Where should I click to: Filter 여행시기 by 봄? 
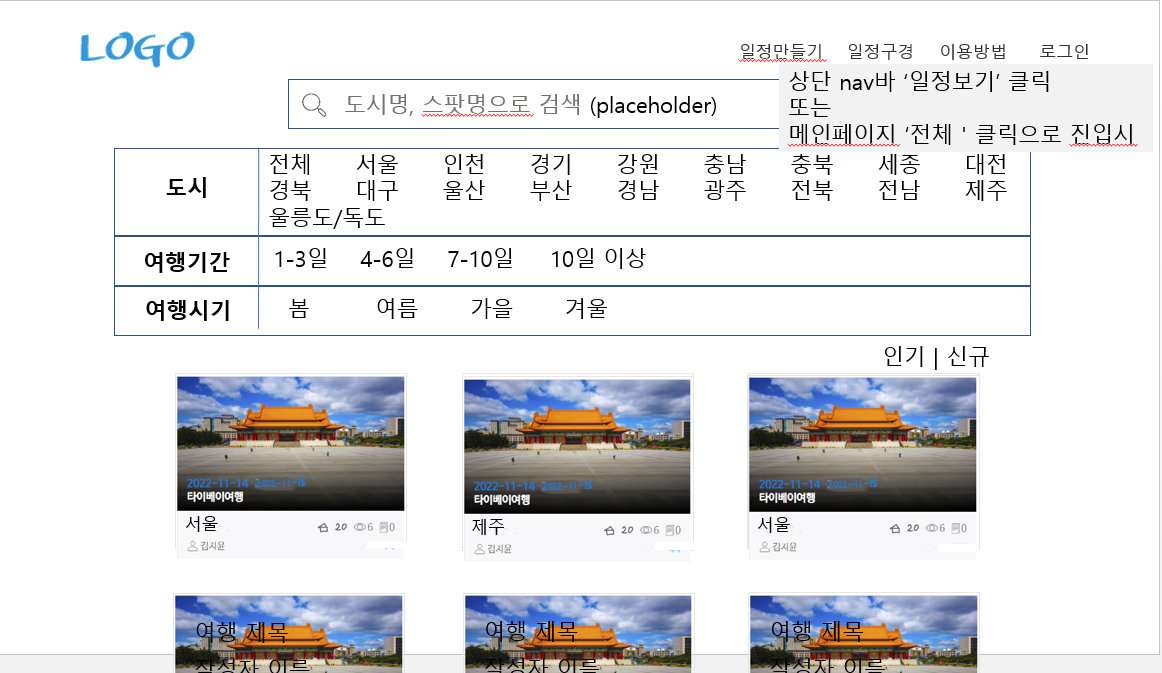pyautogui.click(x=299, y=308)
